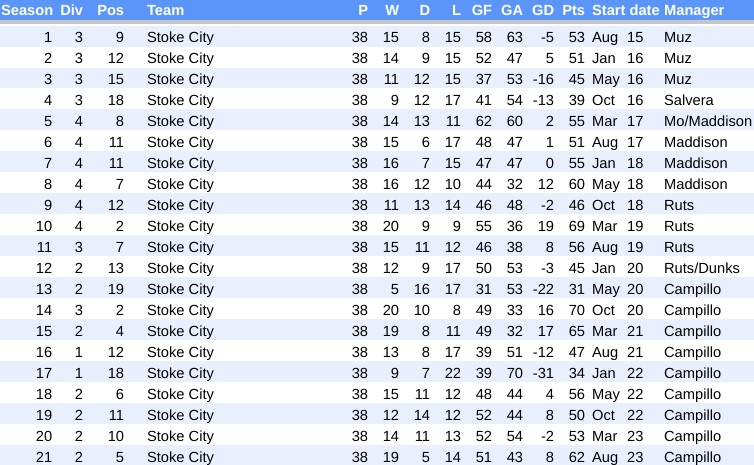The height and width of the screenshot is (465, 754).
Task: Click the Team column header
Action: (x=165, y=10)
